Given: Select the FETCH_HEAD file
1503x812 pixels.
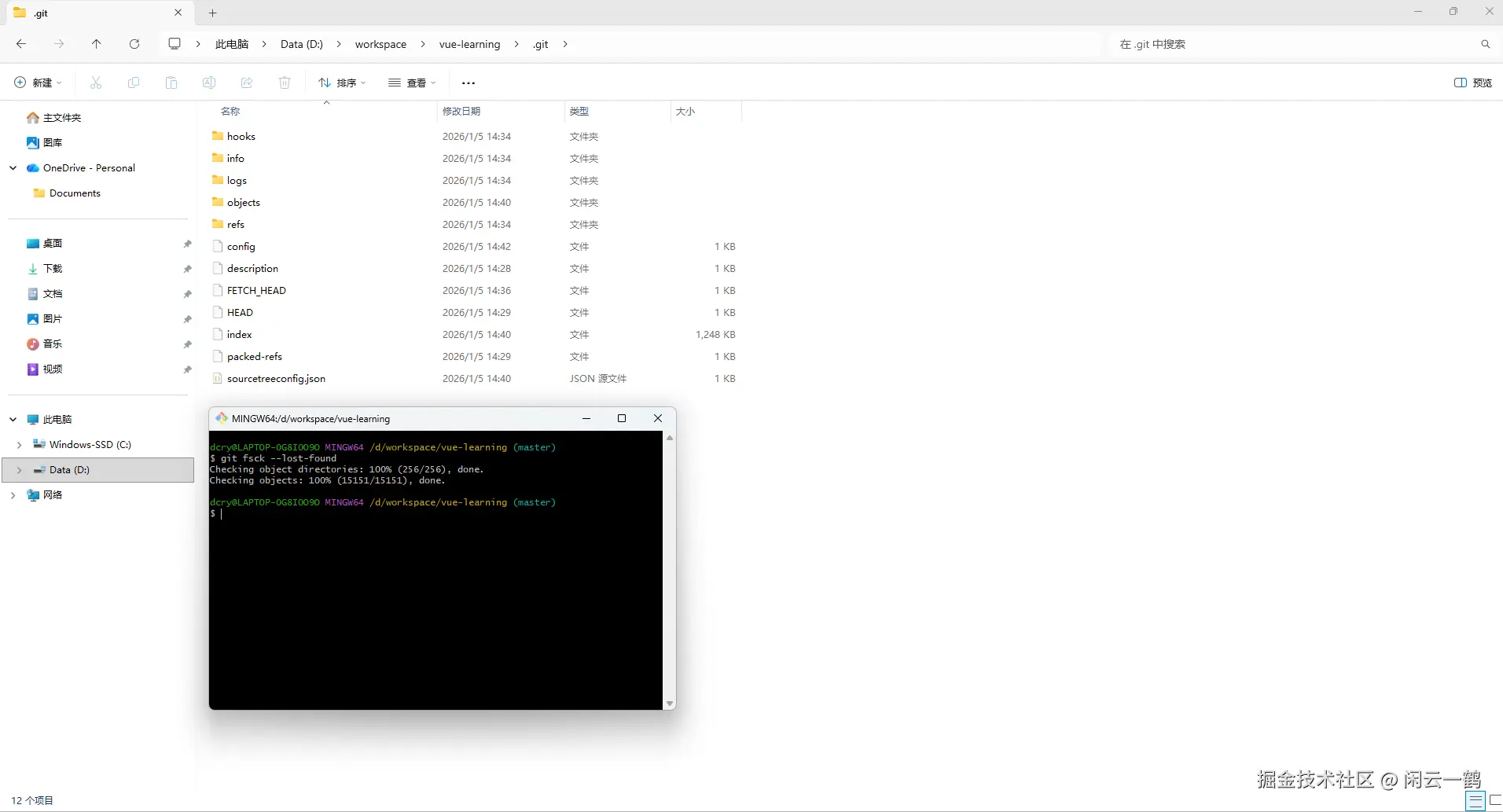Looking at the screenshot, I should pos(476,290).
